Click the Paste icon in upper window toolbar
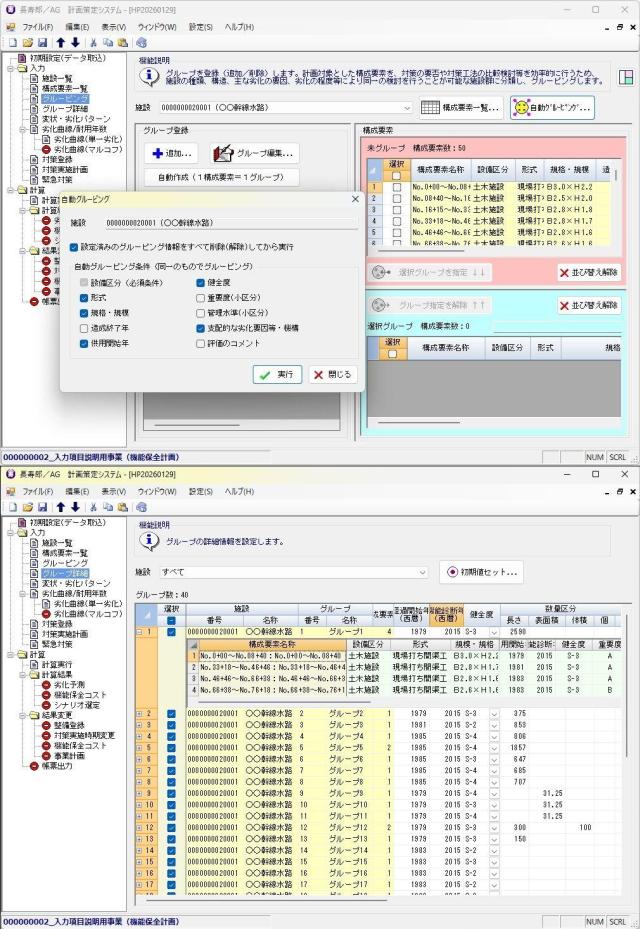 pyautogui.click(x=123, y=43)
